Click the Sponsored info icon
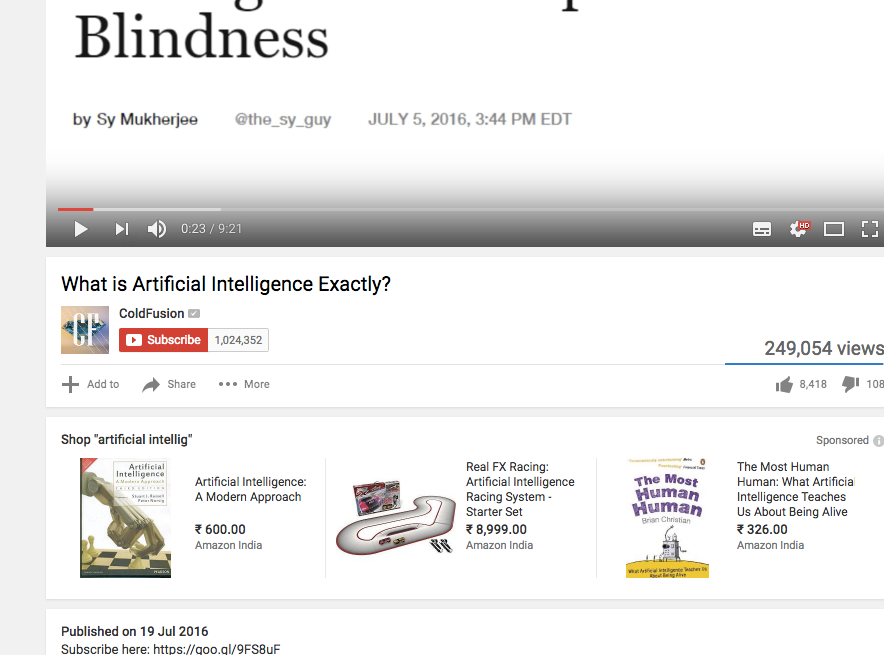The height and width of the screenshot is (655, 884). point(878,441)
